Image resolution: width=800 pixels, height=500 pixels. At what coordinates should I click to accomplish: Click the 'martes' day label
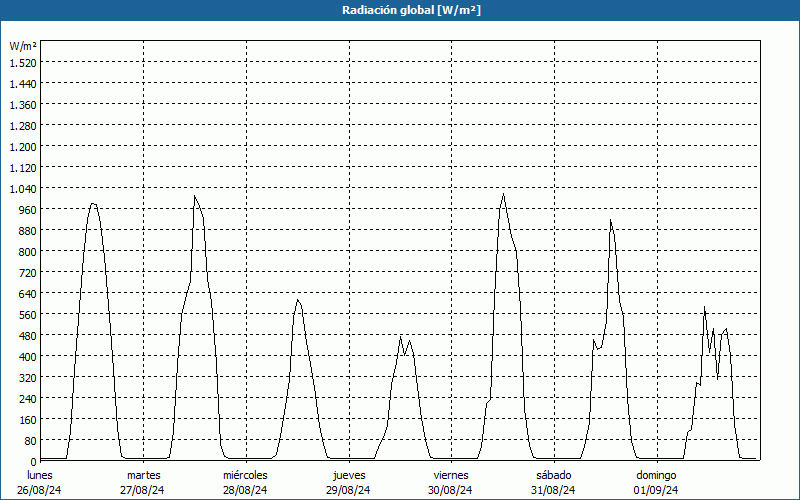pyautogui.click(x=143, y=475)
